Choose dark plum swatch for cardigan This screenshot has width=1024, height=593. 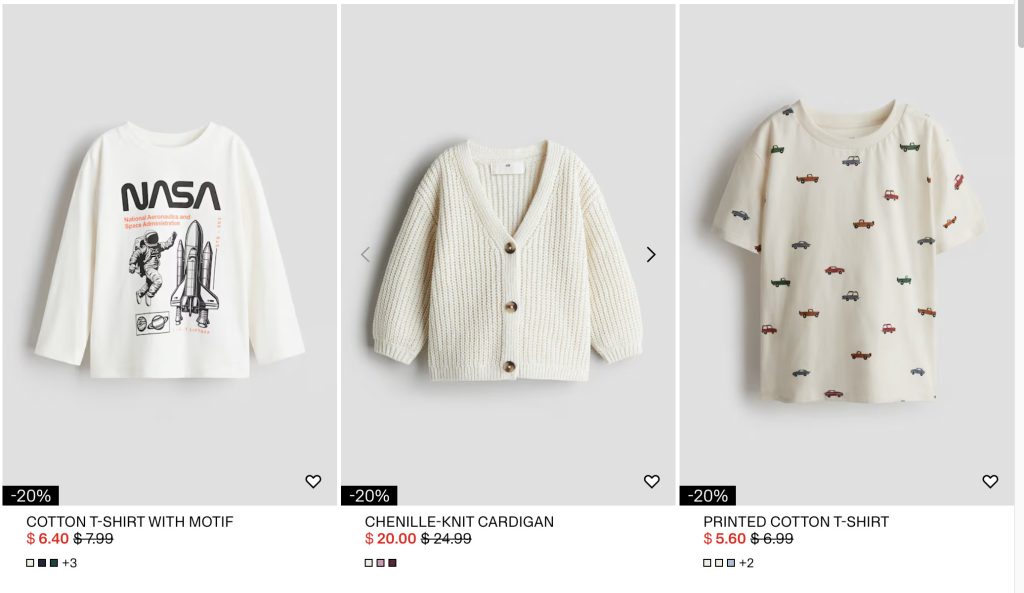click(x=392, y=563)
